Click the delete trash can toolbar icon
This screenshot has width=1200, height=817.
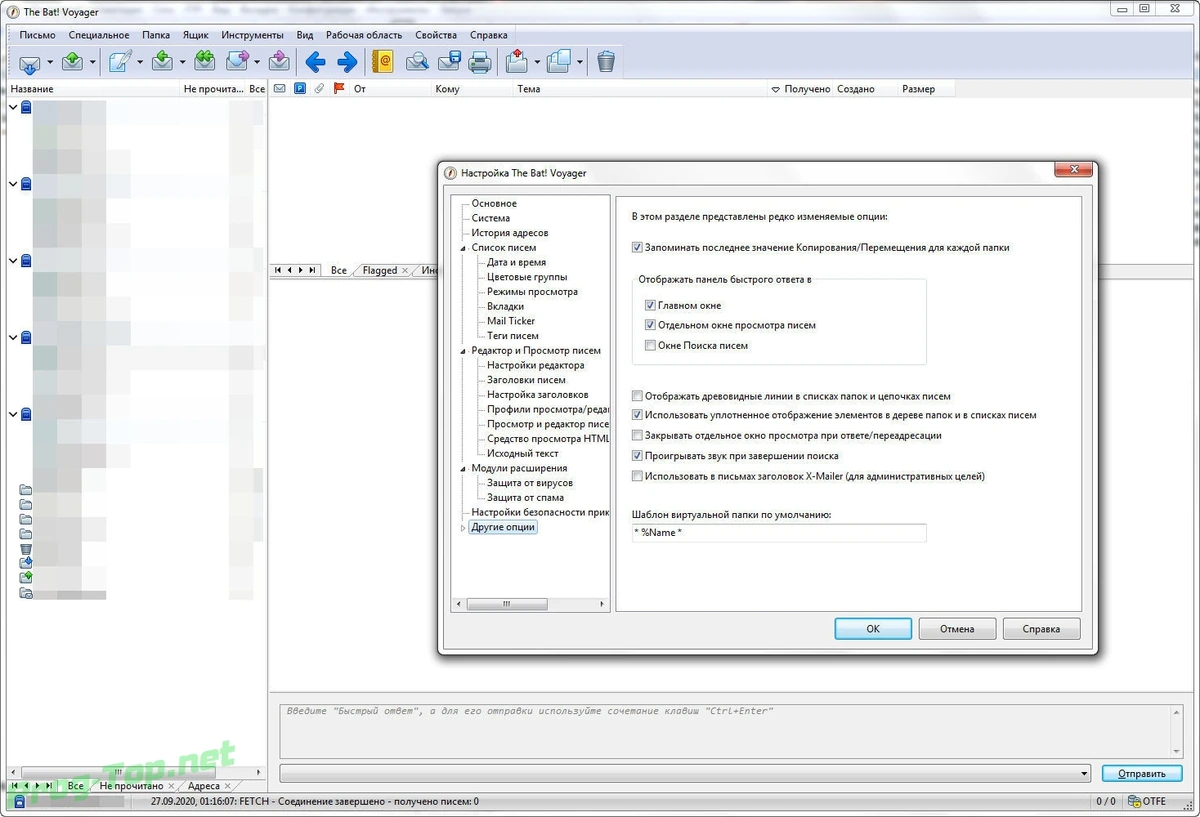[x=606, y=62]
